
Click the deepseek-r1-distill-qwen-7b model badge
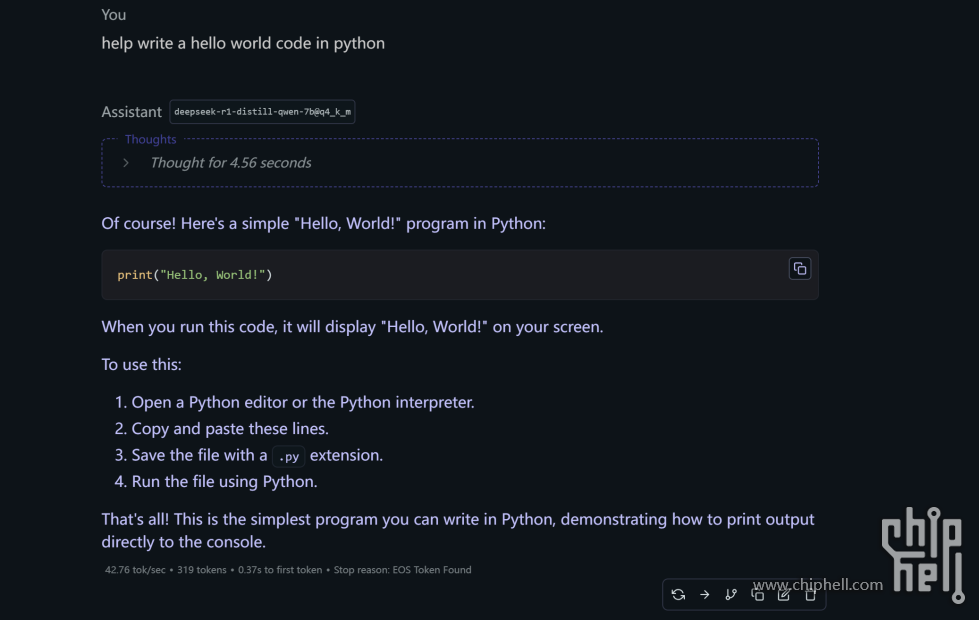[262, 112]
